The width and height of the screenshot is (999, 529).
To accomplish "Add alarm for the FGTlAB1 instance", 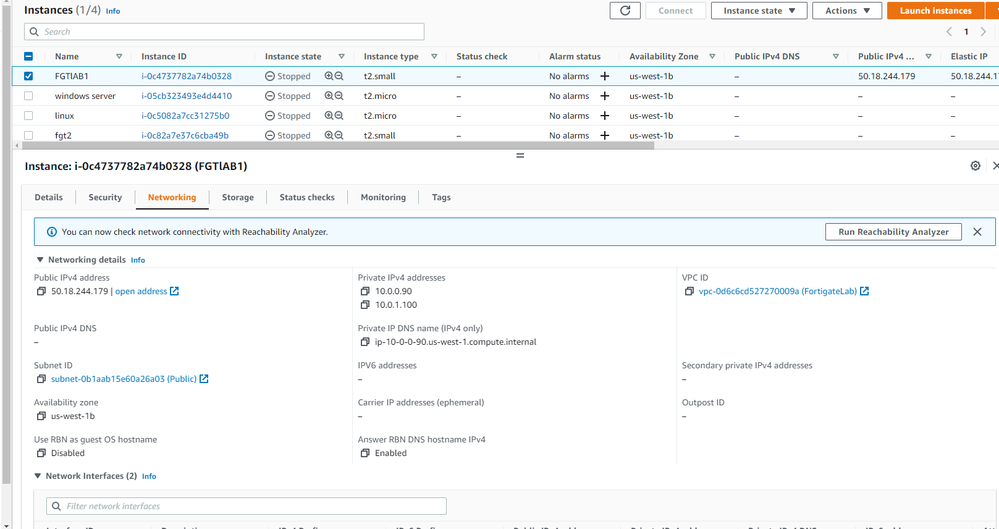I will (604, 76).
